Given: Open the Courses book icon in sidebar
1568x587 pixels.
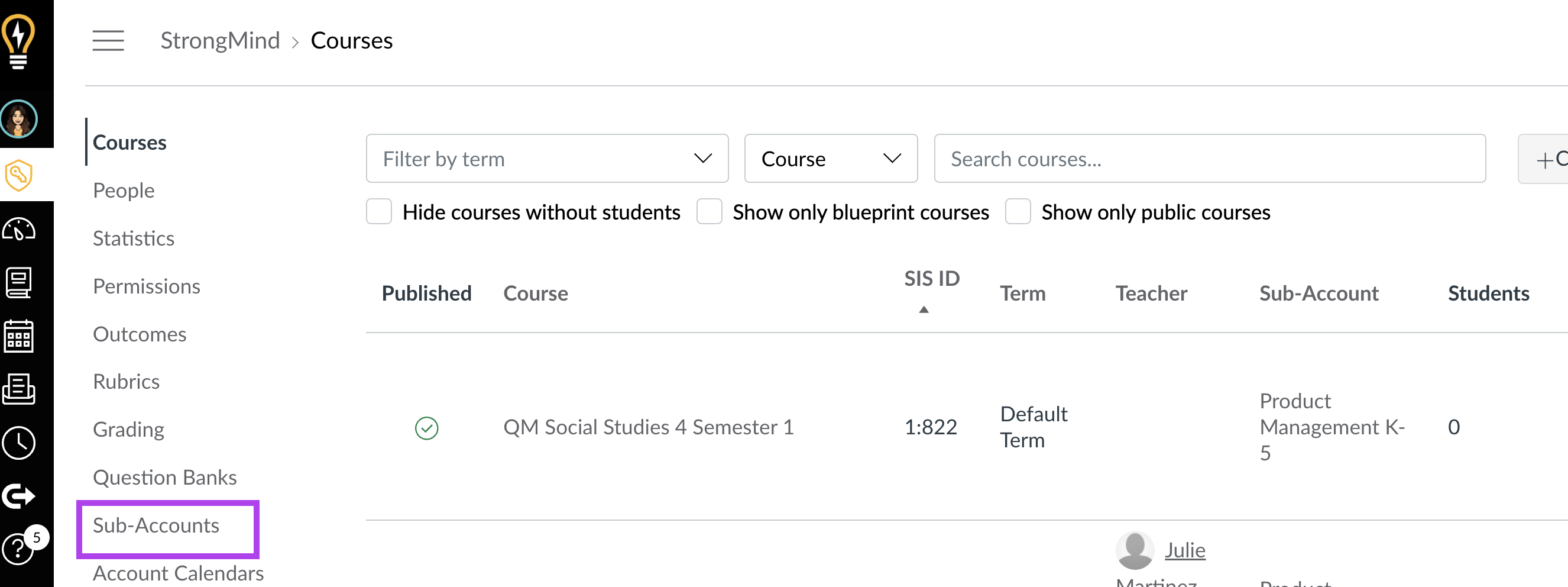Looking at the screenshot, I should [19, 283].
